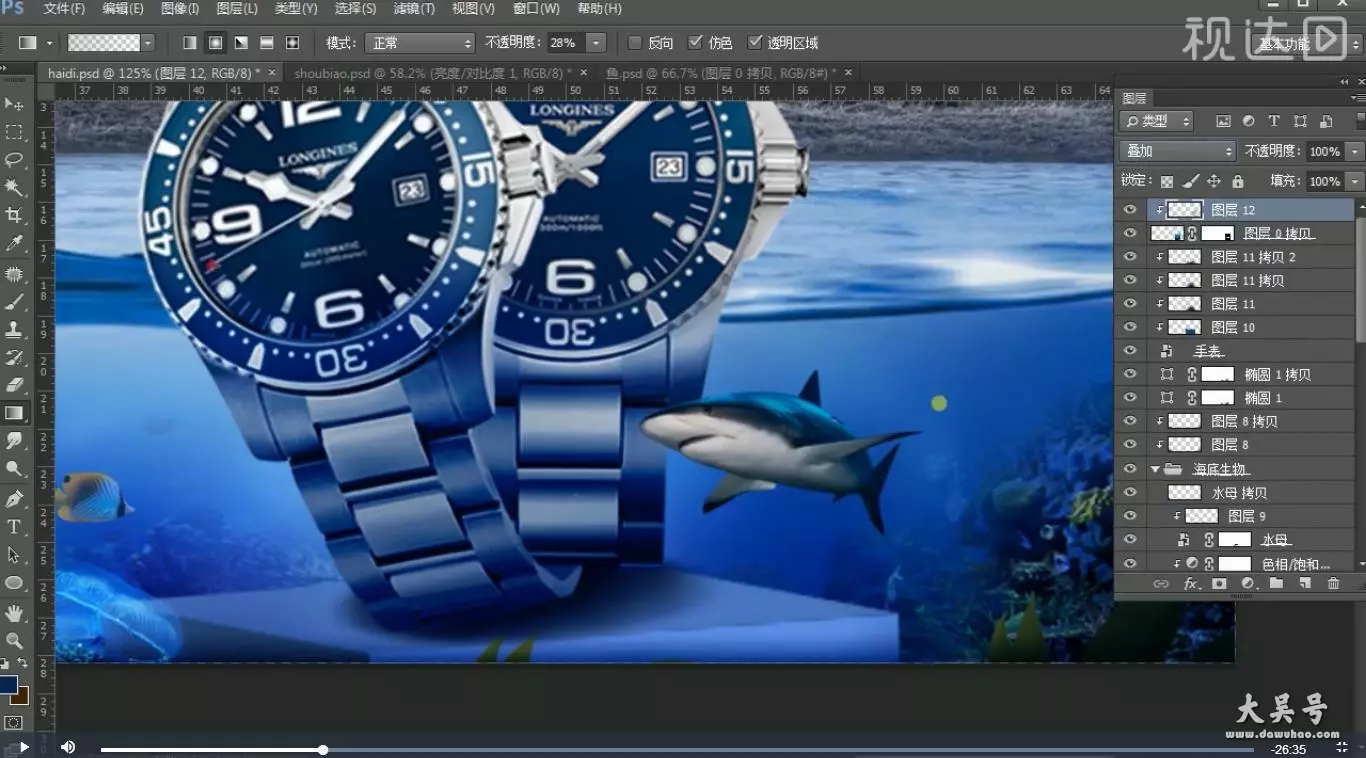Open the 图像(I) menu
This screenshot has width=1366, height=758.
[x=180, y=9]
